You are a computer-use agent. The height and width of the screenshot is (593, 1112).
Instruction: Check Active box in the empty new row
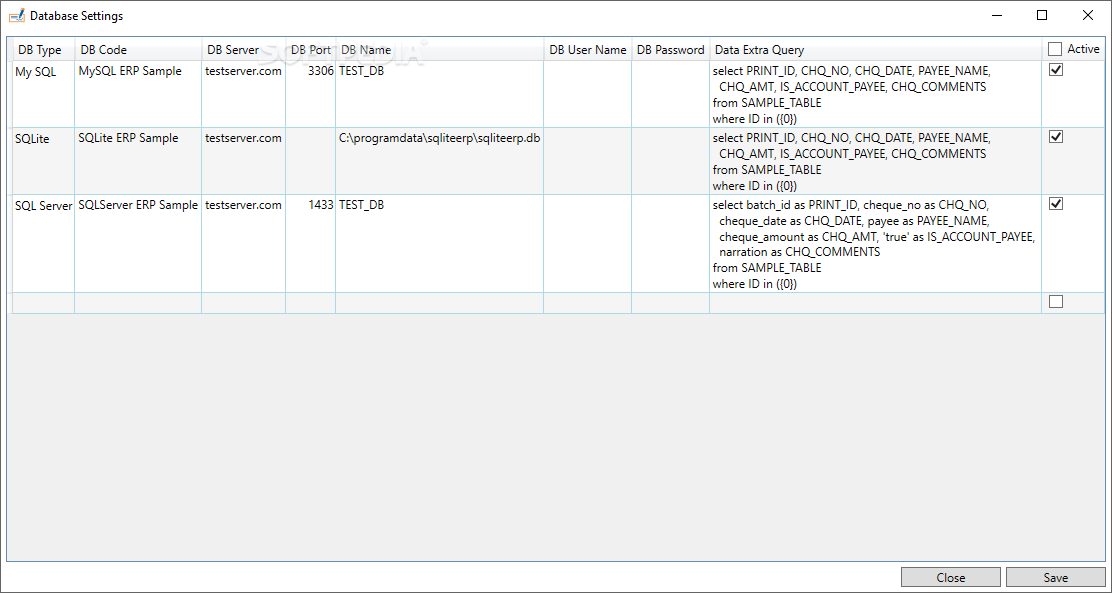(1056, 301)
